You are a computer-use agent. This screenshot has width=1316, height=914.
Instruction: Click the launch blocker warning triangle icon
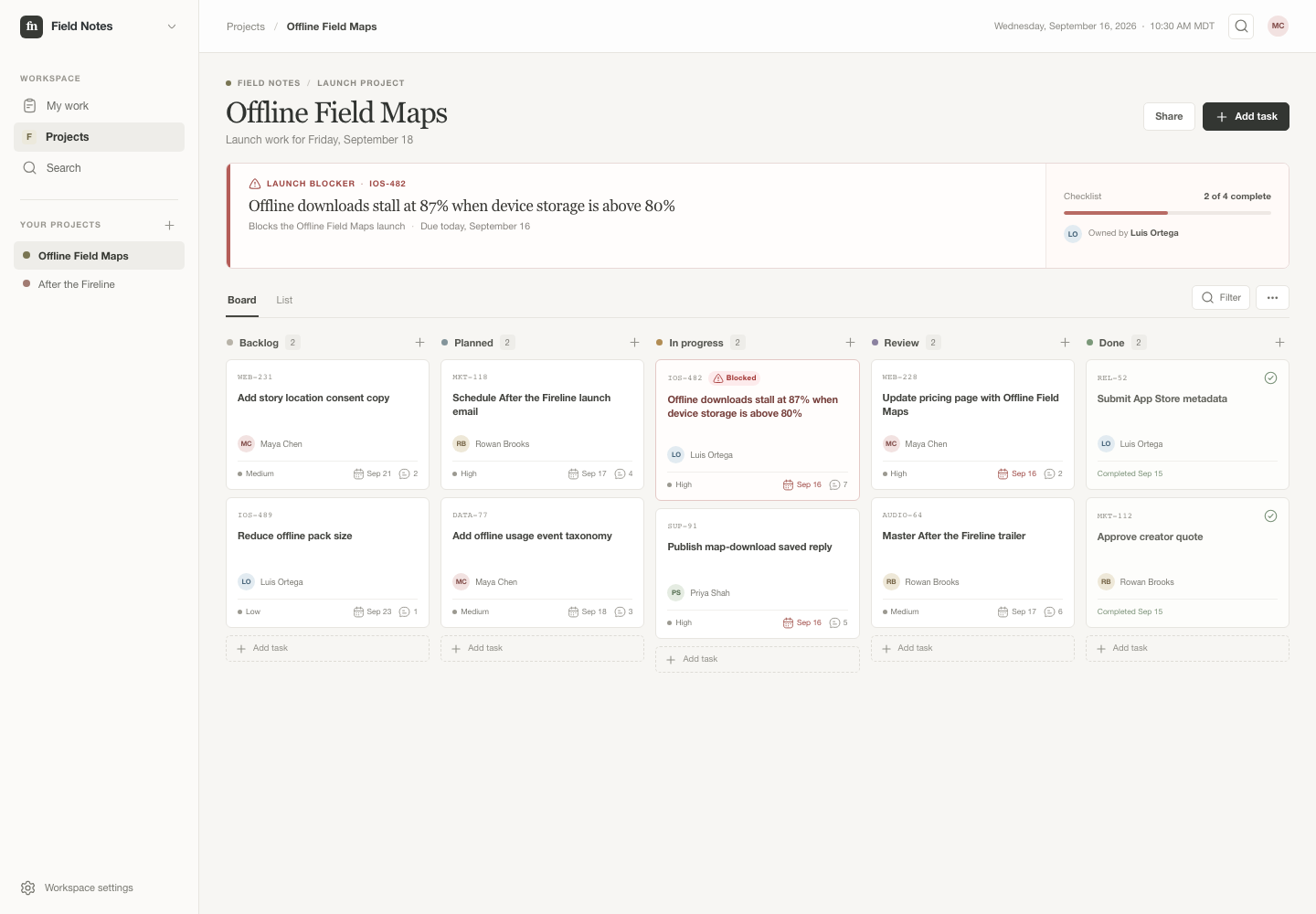[255, 184]
